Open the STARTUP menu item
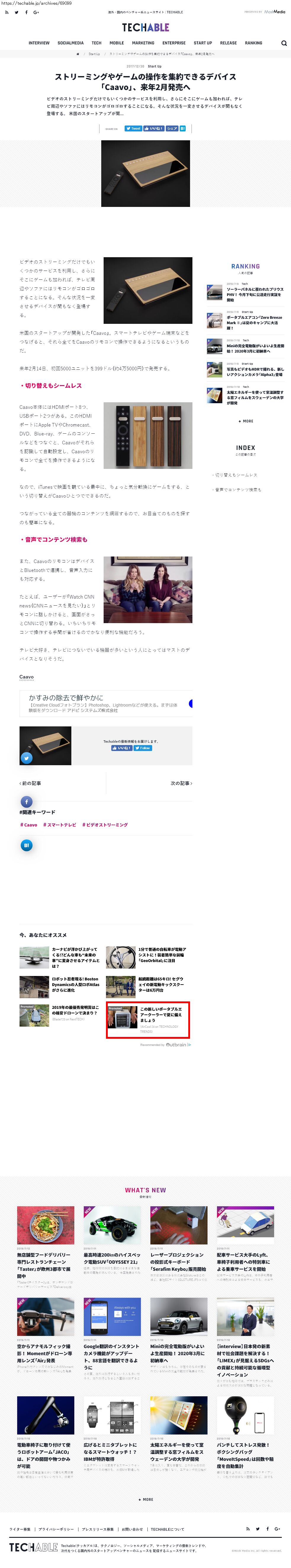This screenshot has height=1568, width=291. click(203, 43)
